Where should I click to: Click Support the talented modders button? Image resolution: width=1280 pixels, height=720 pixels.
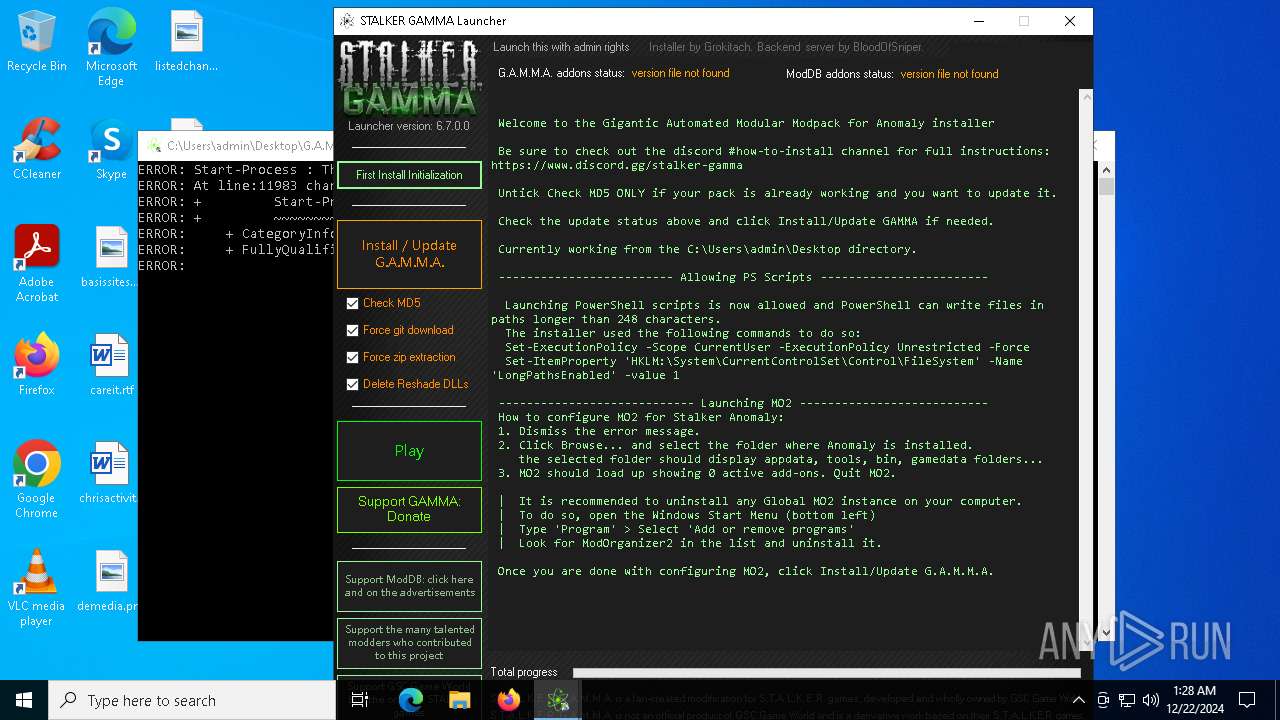point(409,643)
